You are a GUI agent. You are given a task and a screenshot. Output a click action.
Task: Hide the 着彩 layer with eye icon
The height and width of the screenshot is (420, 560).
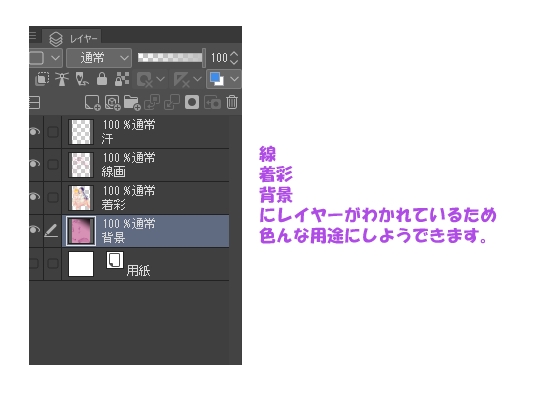(x=34, y=197)
